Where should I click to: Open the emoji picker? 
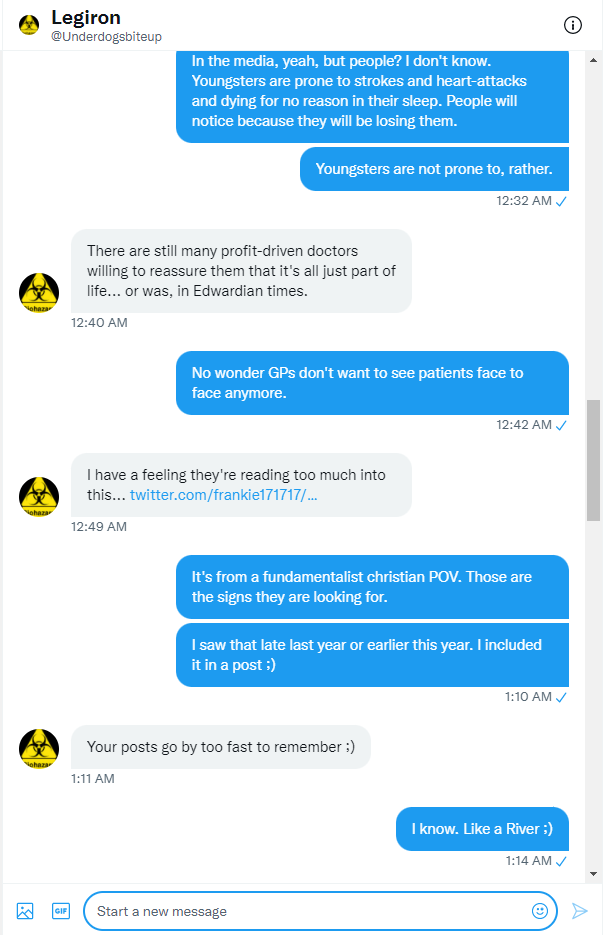[x=540, y=911]
